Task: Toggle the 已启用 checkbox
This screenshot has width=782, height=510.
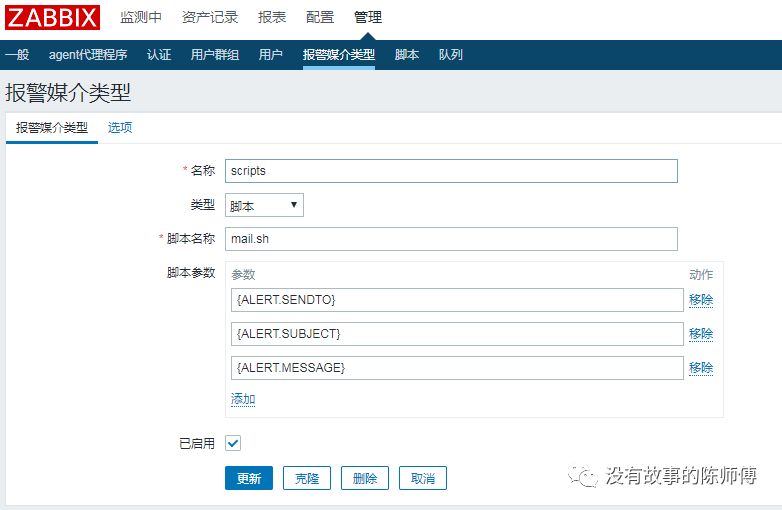Action: 233,443
